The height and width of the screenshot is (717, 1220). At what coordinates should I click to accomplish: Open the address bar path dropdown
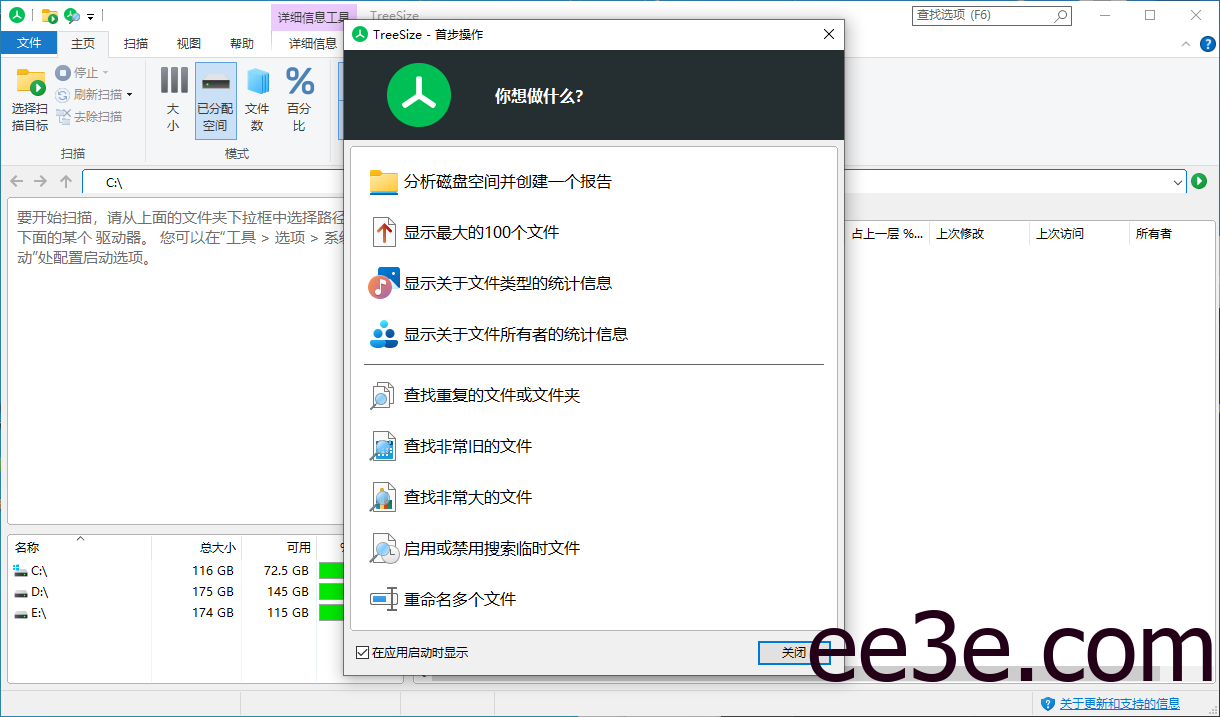pos(1178,182)
